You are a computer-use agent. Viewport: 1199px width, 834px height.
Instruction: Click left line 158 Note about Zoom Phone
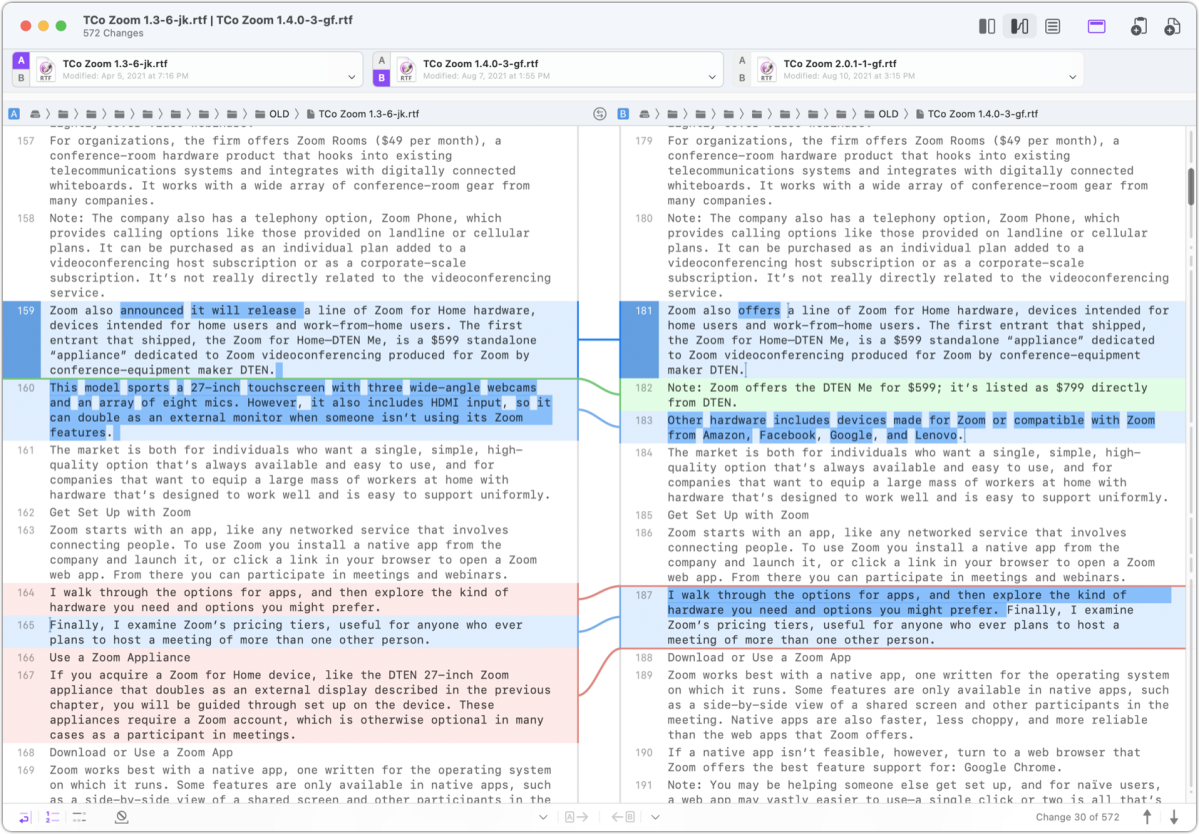(300, 255)
